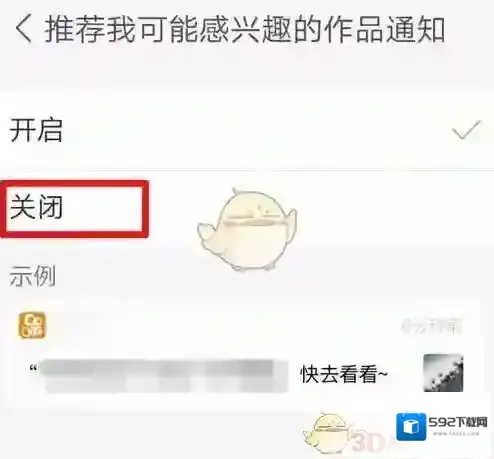Tap the back arrow in the header
This screenshot has width=494, height=459.
(24, 30)
